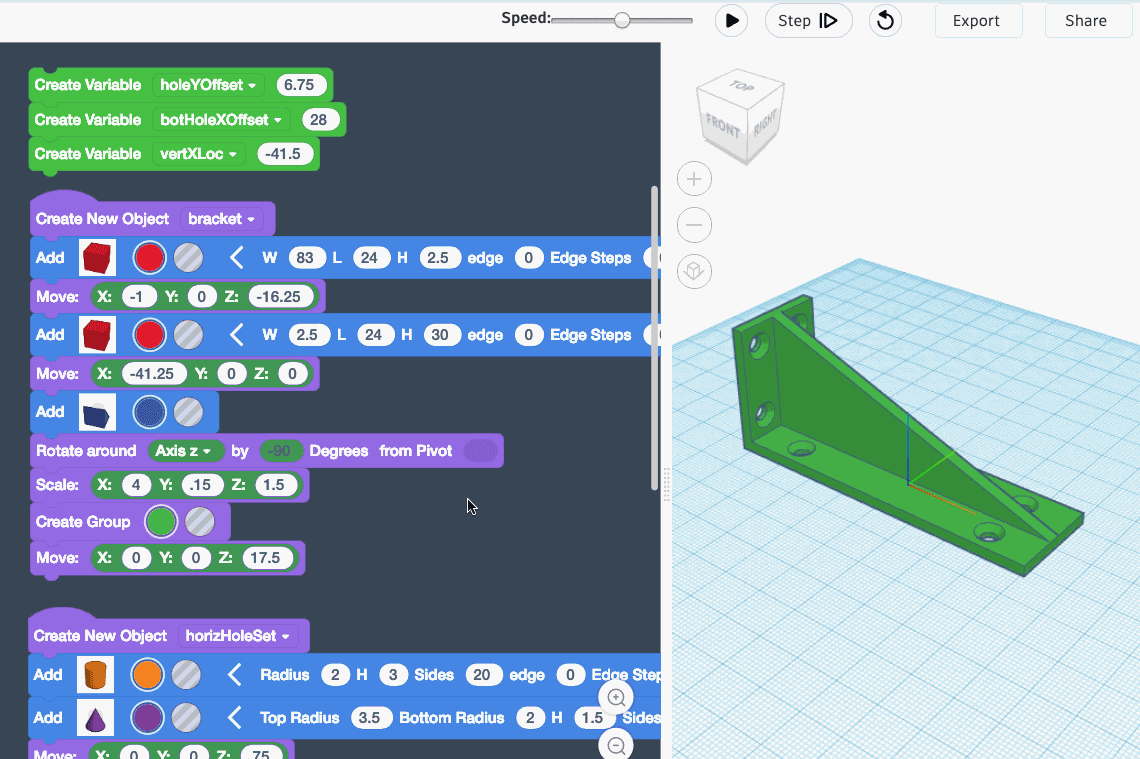Edit Scale X value 4
The image size is (1140, 759).
pos(136,485)
